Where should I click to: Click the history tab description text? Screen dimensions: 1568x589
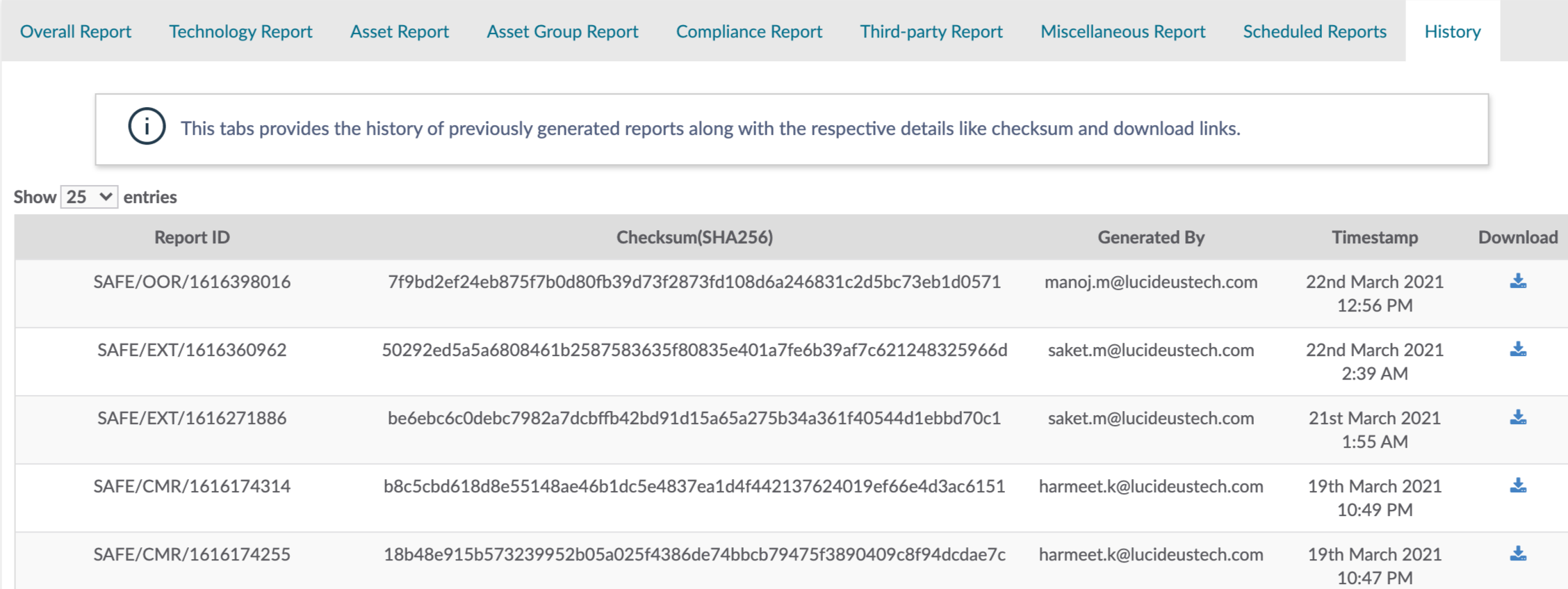click(710, 129)
